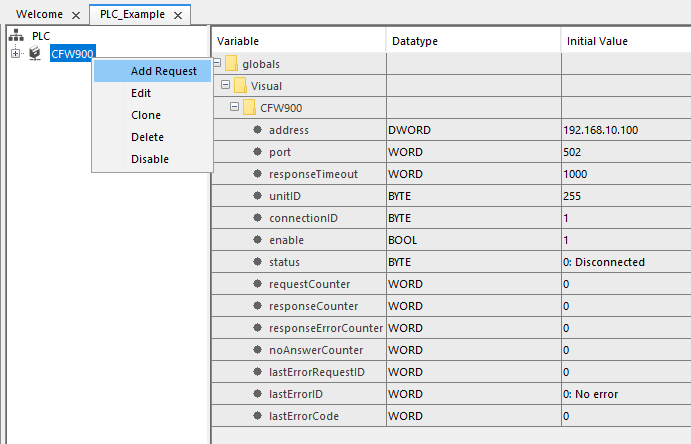Screen dimensions: 691x444
Task: Select Clone in the context menu
Action: click(146, 115)
